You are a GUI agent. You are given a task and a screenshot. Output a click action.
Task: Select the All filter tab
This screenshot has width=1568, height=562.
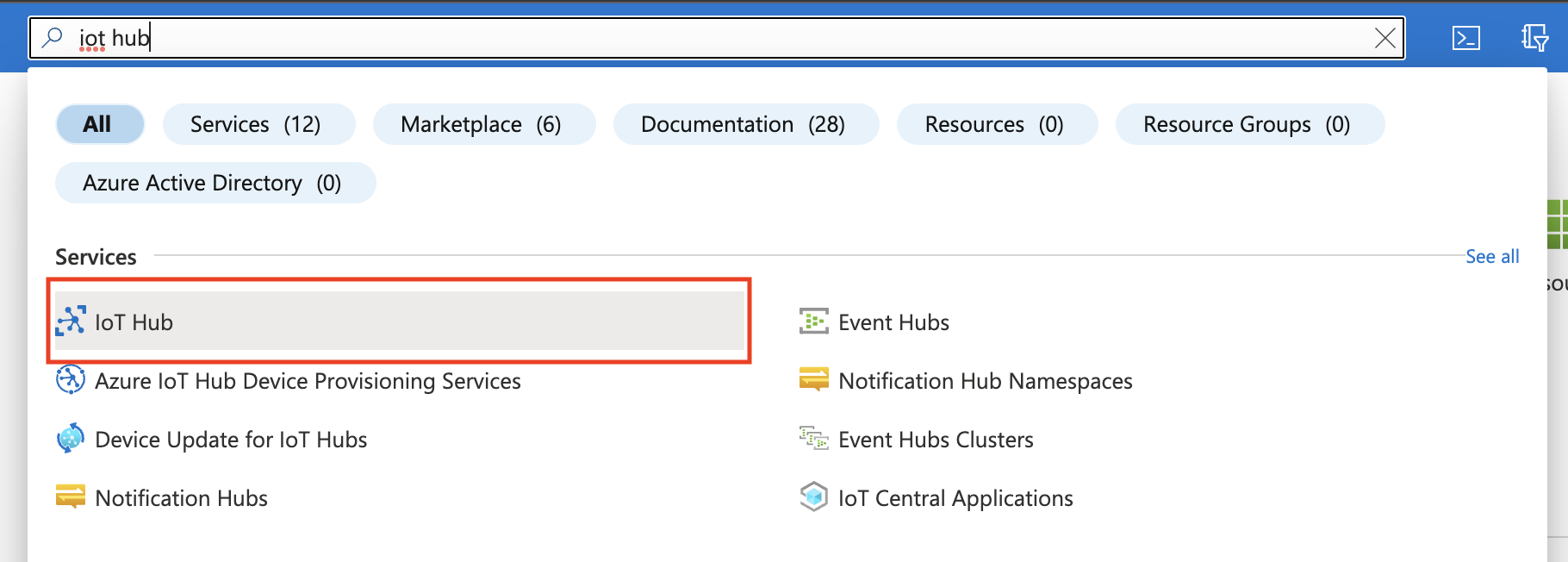pos(100,124)
